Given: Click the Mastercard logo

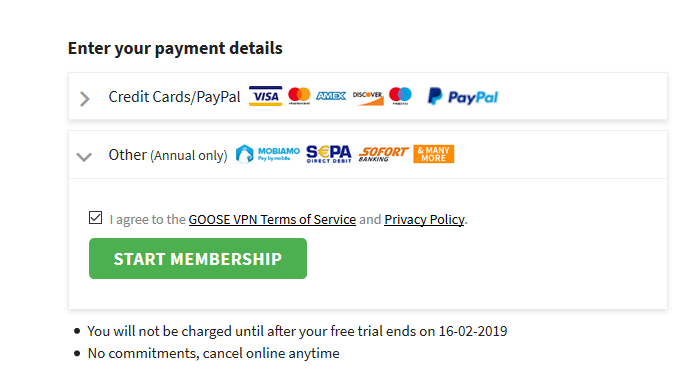Looking at the screenshot, I should (x=299, y=96).
